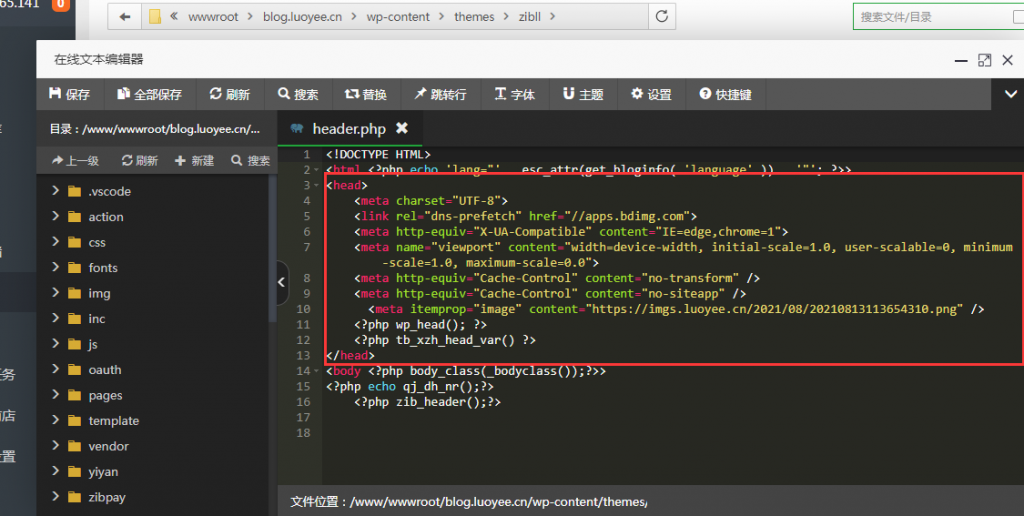This screenshot has height=516, width=1024.
Task: Go back with the path bar arrow
Action: click(x=125, y=17)
